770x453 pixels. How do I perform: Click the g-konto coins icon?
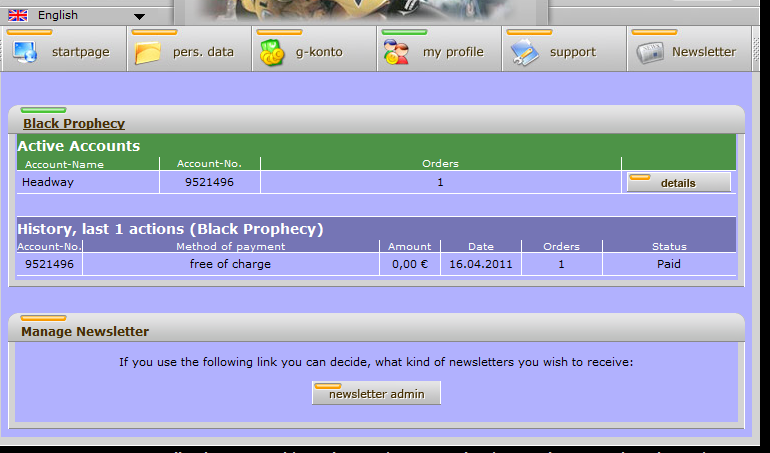[272, 53]
